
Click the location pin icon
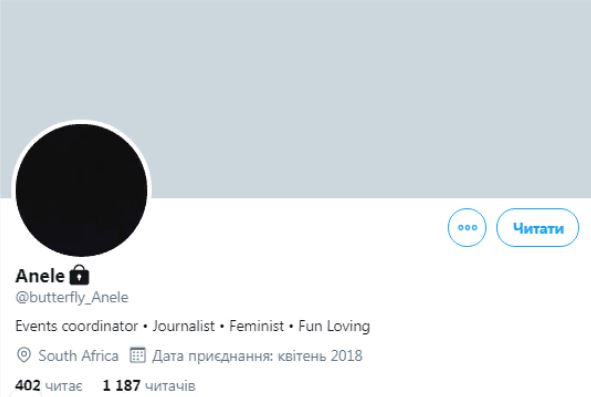pos(24,355)
